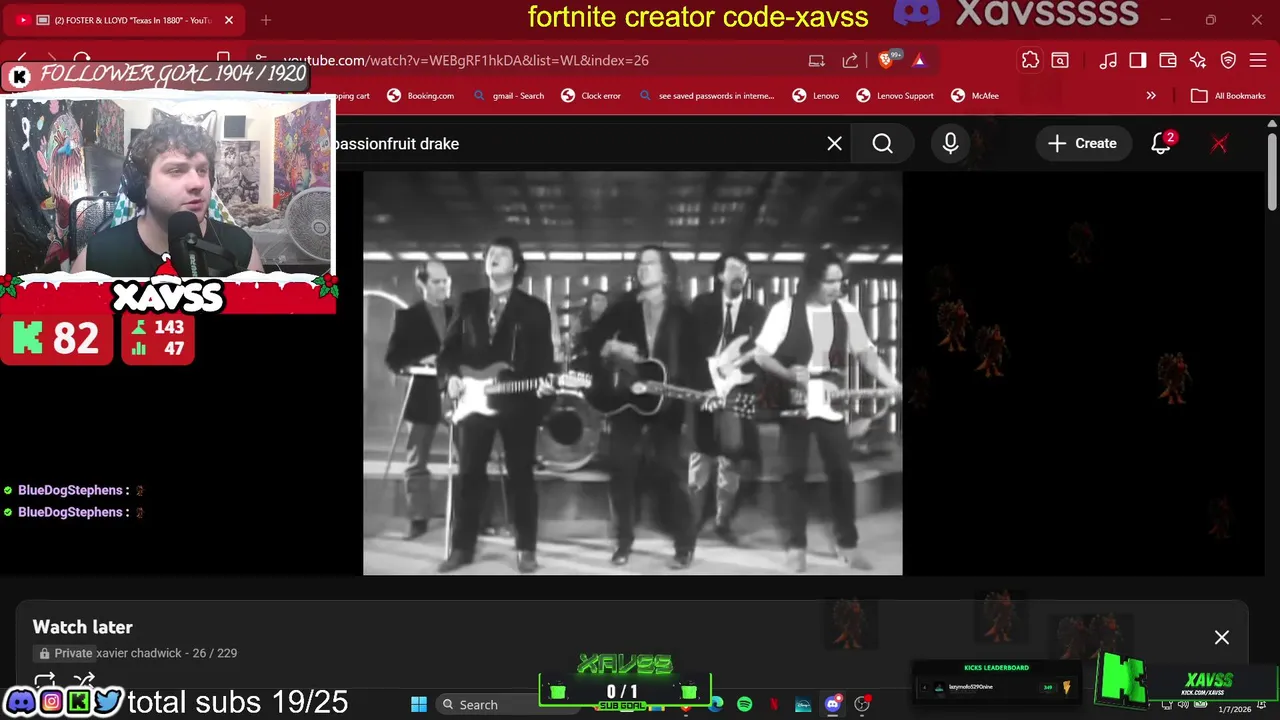
Task: Click the browser address bar URL
Action: click(x=467, y=61)
